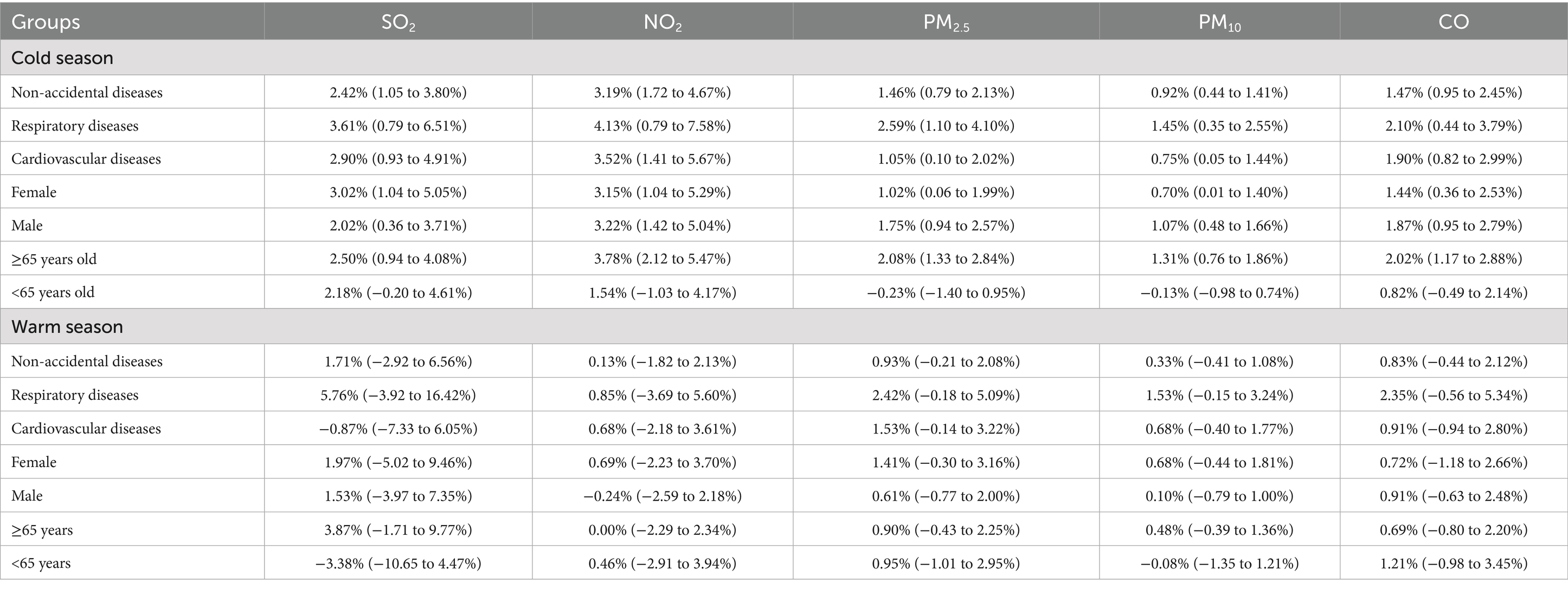This screenshot has width=1568, height=589.
Task: Select the PM10 column header
Action: tap(1219, 22)
